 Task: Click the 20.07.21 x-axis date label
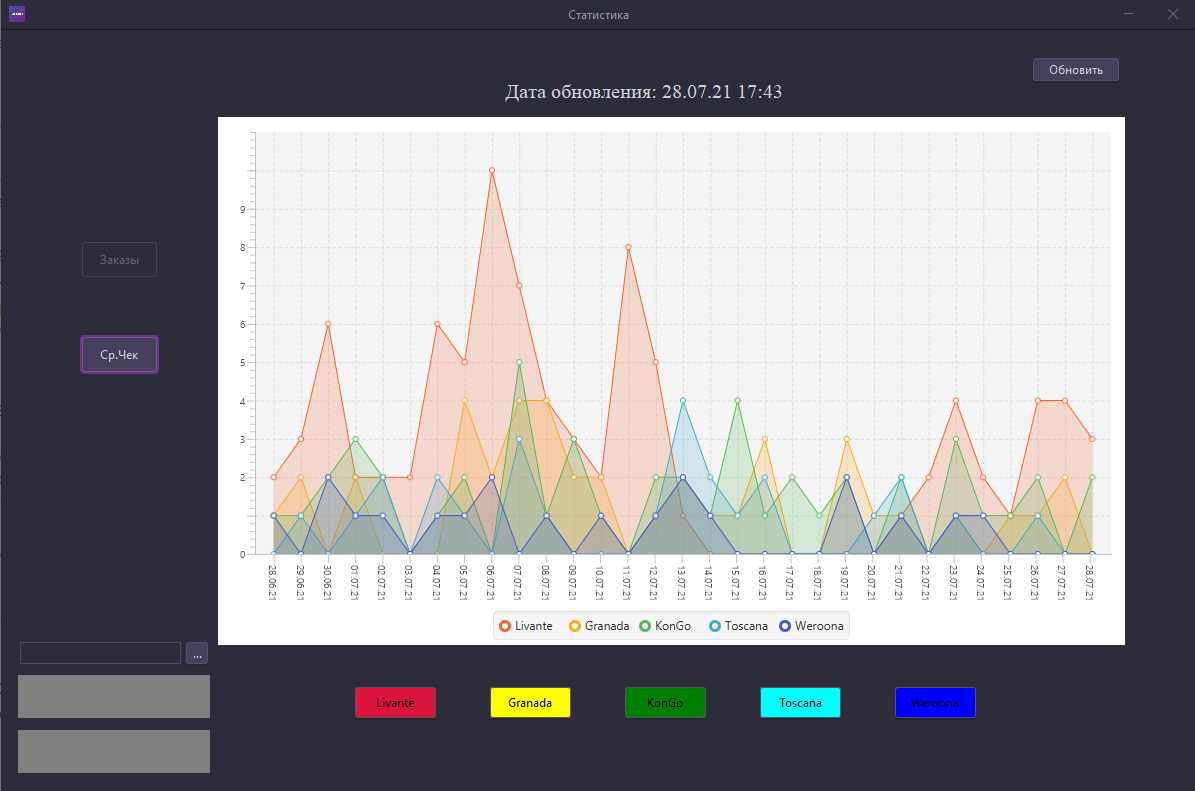[873, 582]
